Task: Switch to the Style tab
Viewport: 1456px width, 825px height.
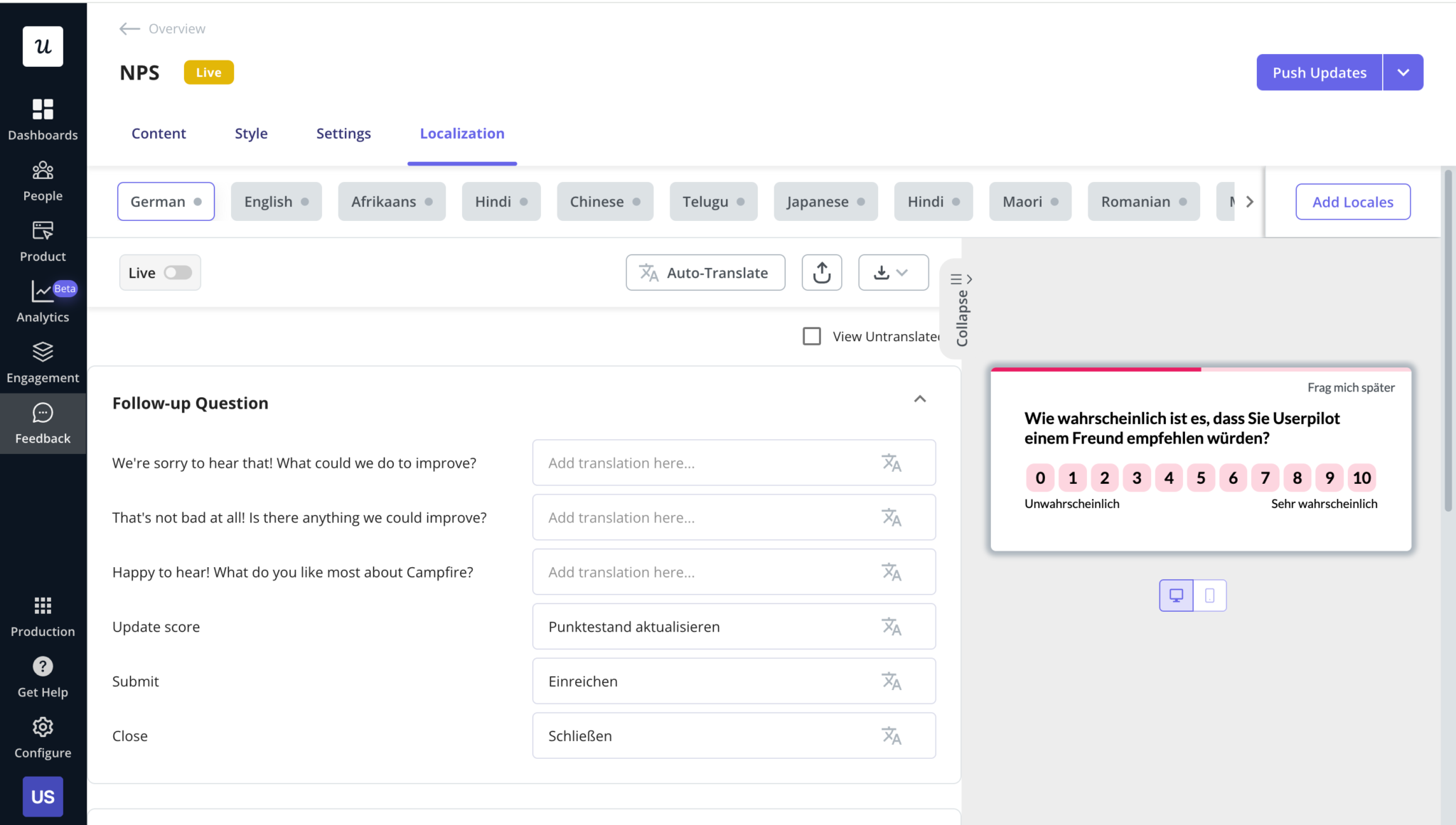Action: tap(251, 133)
